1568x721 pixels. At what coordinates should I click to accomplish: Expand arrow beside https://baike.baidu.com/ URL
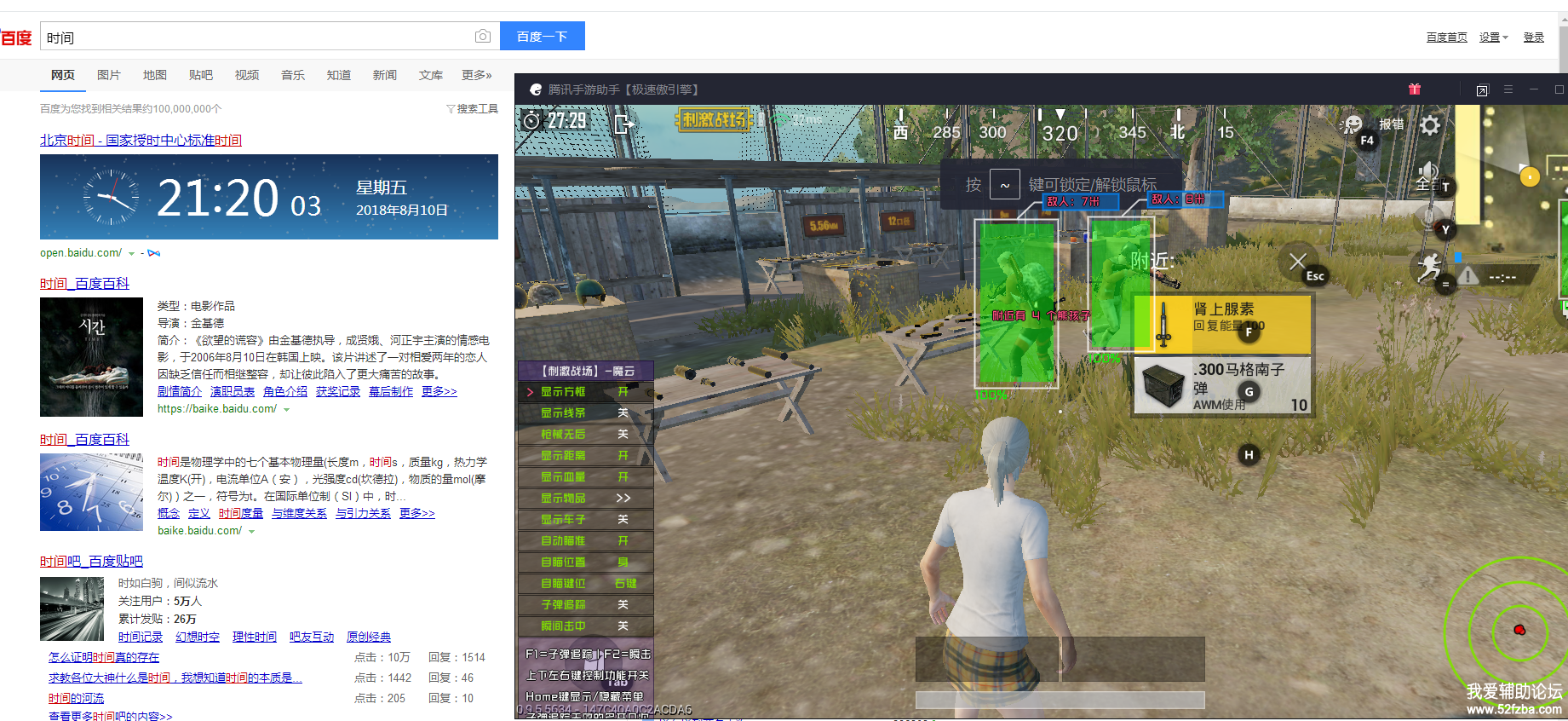click(x=286, y=409)
